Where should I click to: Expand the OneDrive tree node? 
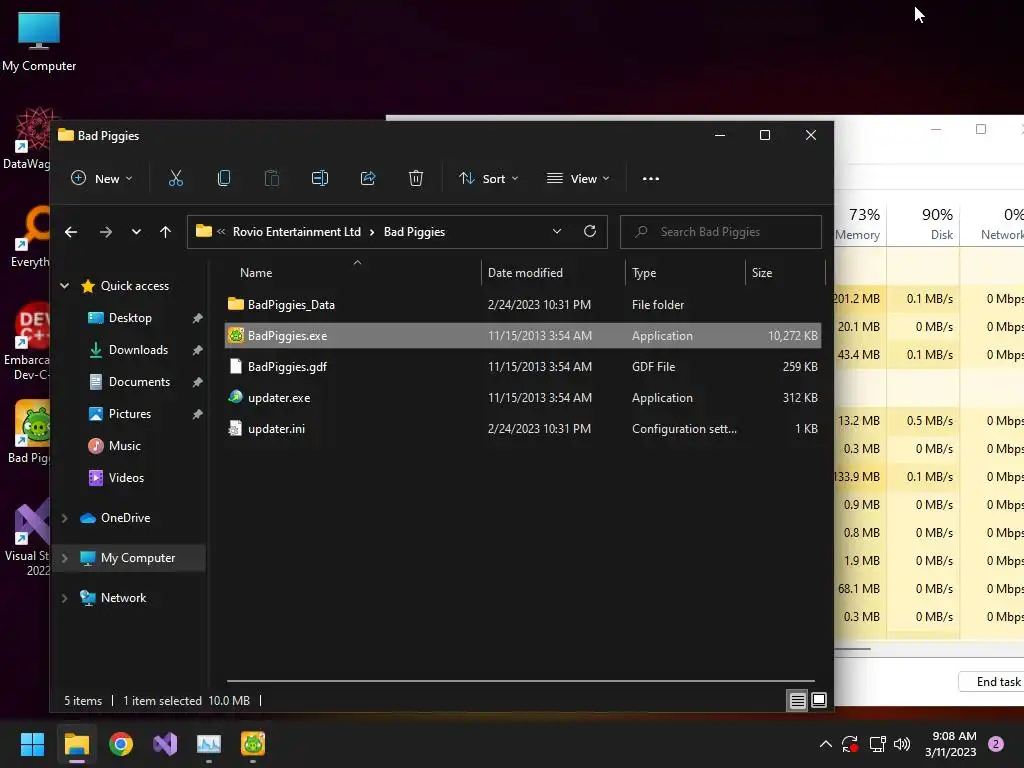(x=65, y=518)
